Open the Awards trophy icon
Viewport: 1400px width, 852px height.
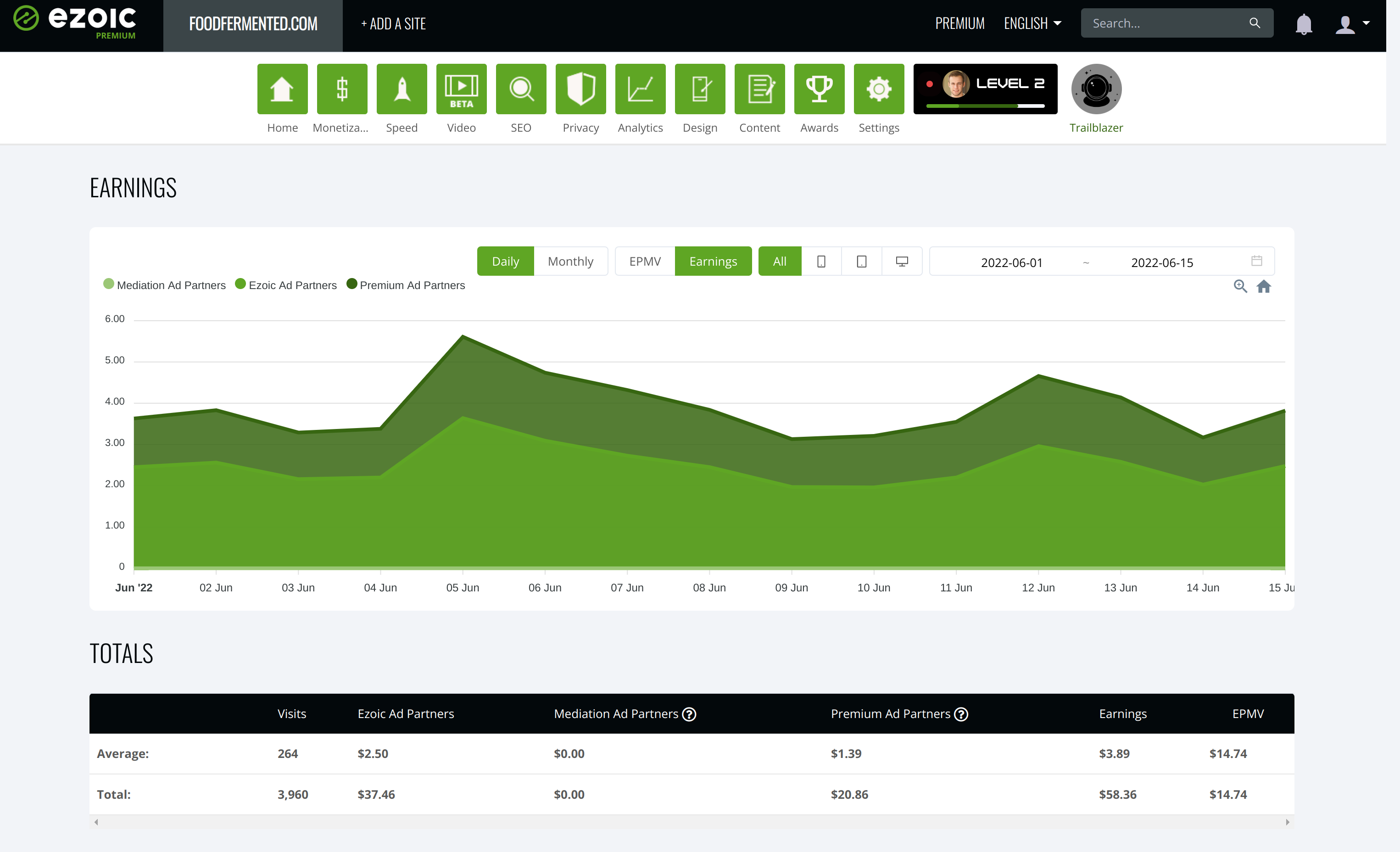pos(820,89)
